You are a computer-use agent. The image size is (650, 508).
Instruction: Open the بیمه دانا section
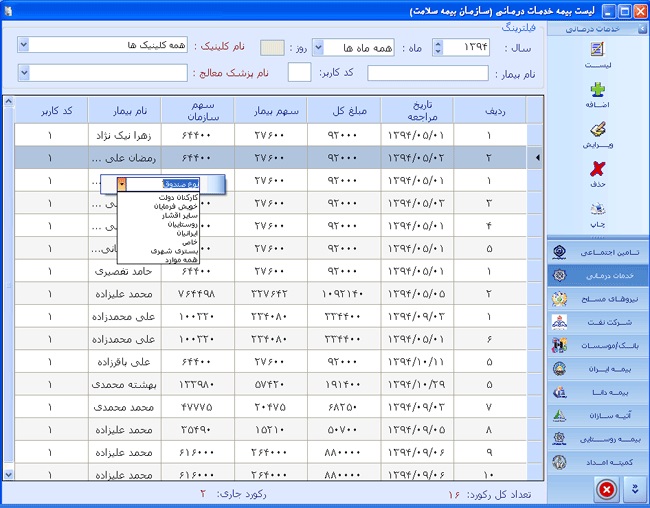click(598, 392)
